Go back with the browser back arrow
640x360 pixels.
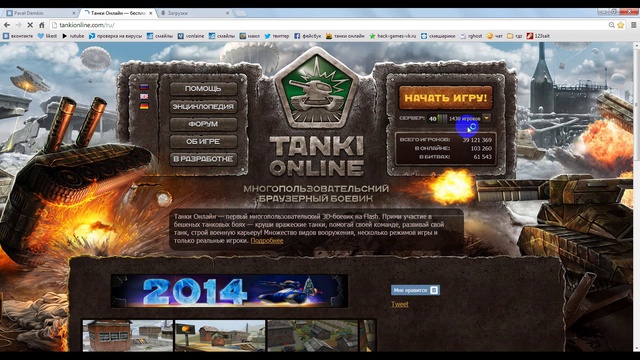click(x=7, y=25)
